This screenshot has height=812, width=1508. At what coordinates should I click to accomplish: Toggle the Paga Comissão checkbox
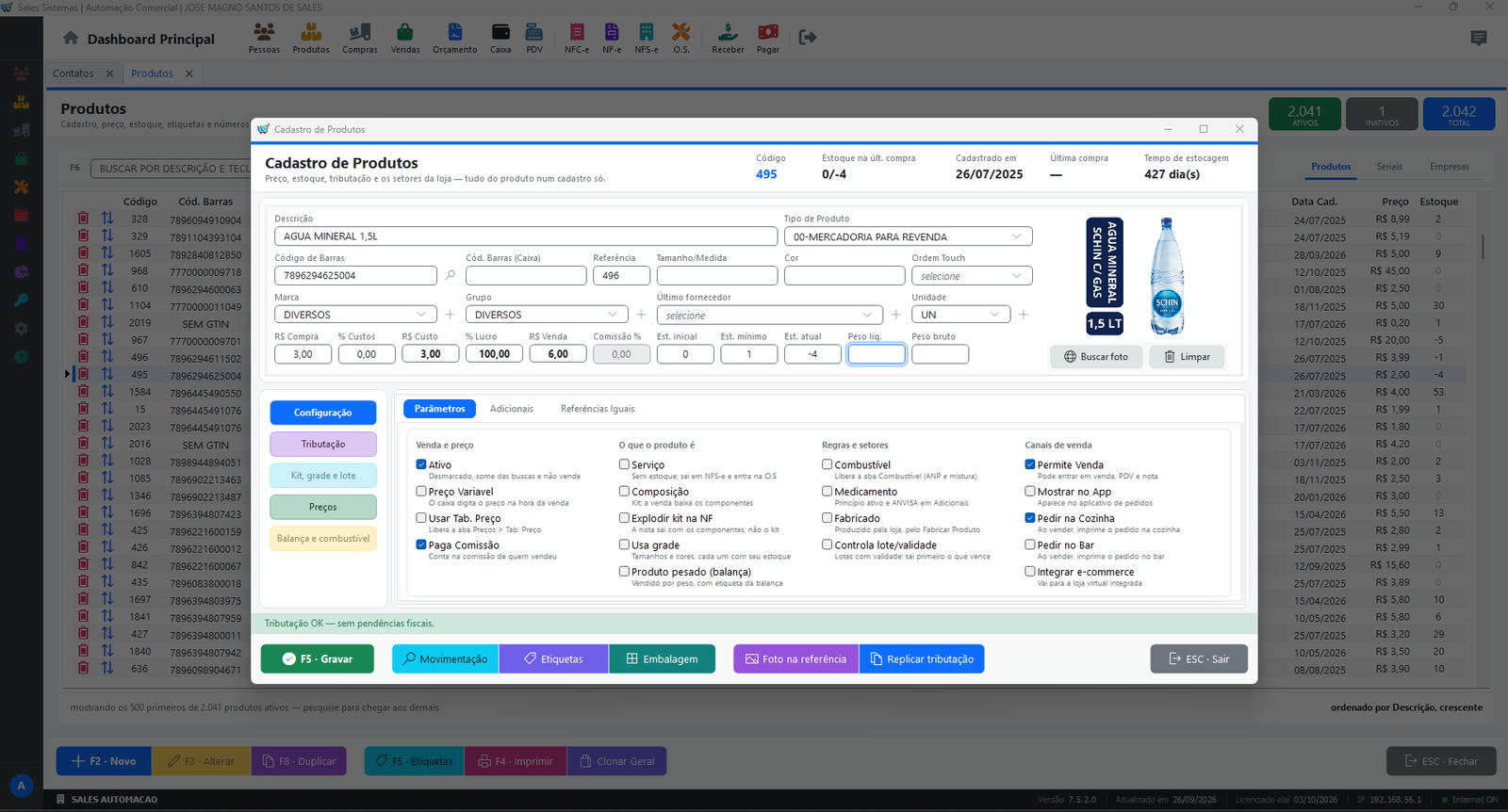[421, 544]
